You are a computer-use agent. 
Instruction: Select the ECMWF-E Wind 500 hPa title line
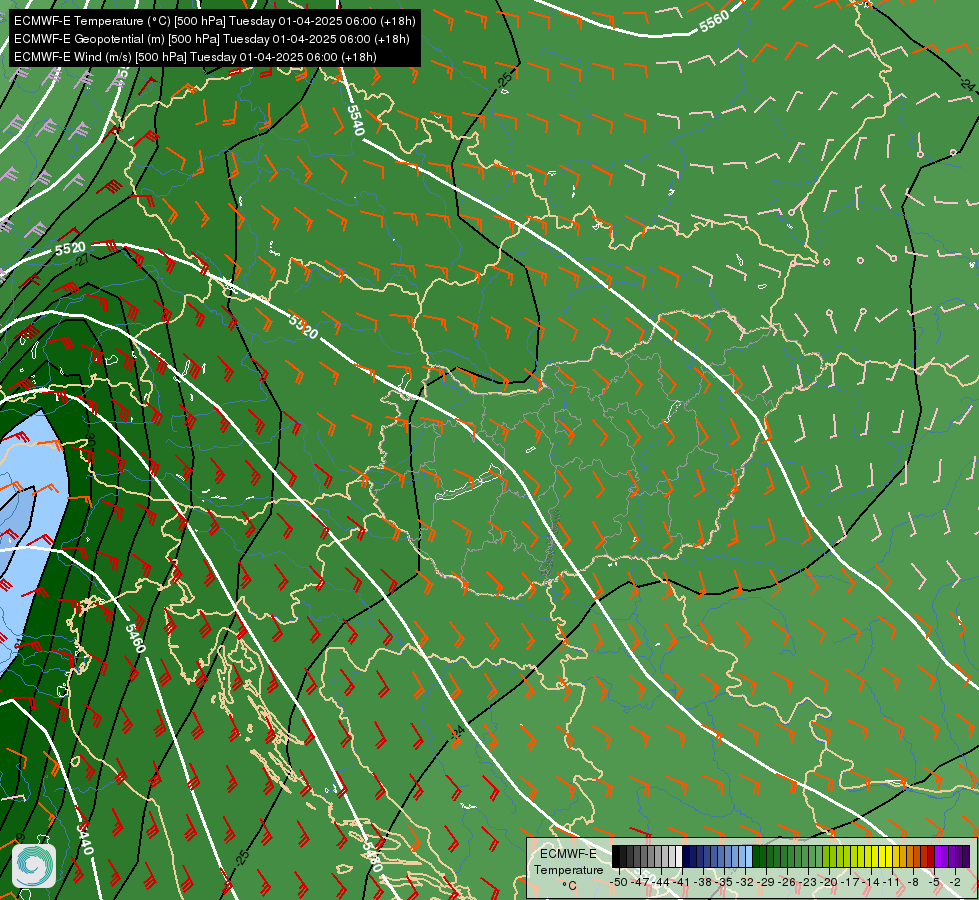tap(195, 57)
